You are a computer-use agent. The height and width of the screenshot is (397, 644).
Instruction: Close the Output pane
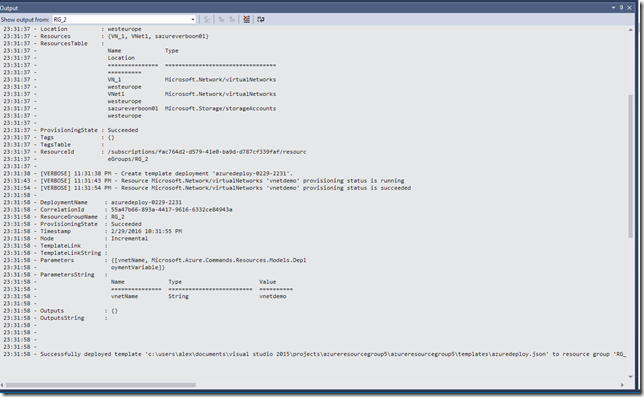point(629,7)
